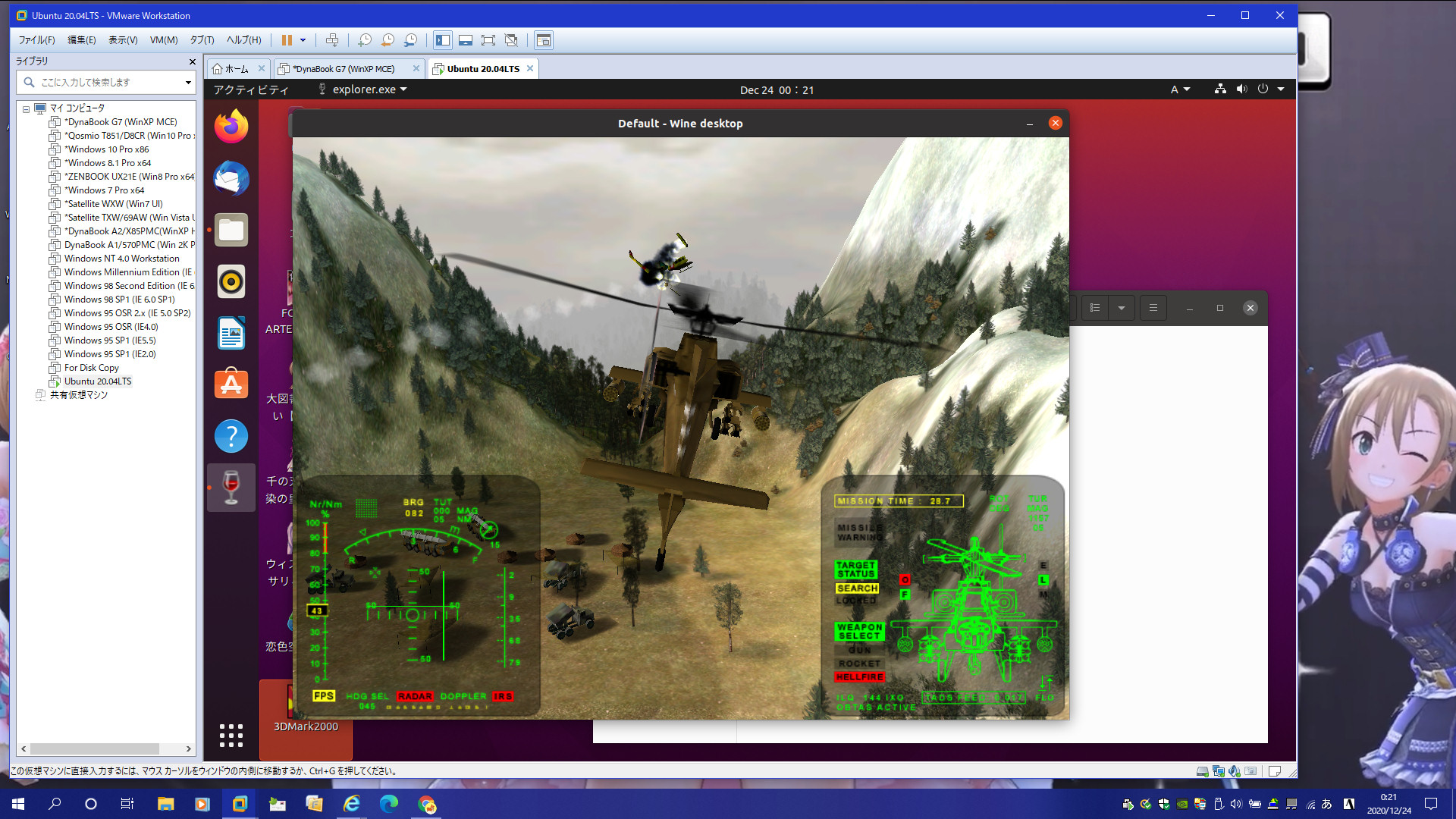Open the ヘルプ(H) menu

coord(243,40)
